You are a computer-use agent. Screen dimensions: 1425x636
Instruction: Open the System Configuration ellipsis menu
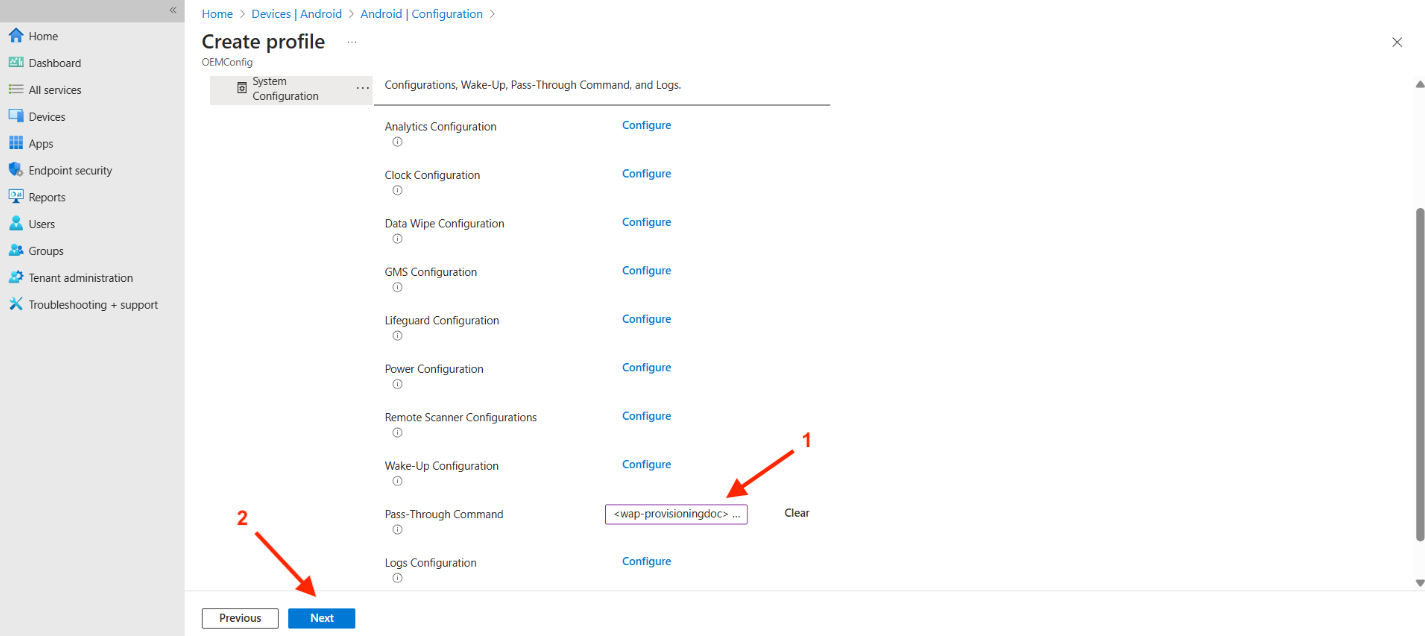point(363,89)
